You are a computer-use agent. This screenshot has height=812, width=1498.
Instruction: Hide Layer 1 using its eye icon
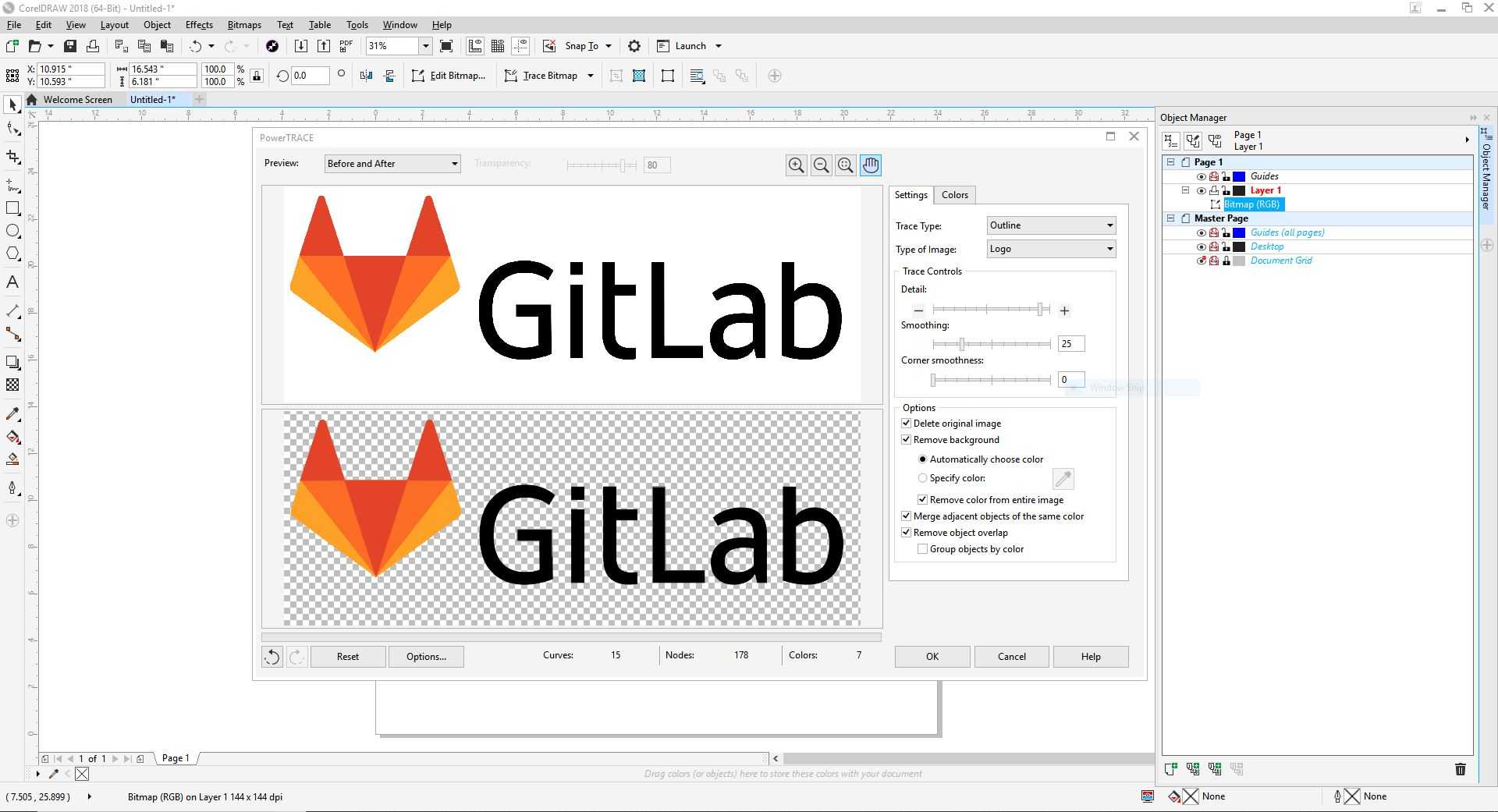click(1202, 190)
